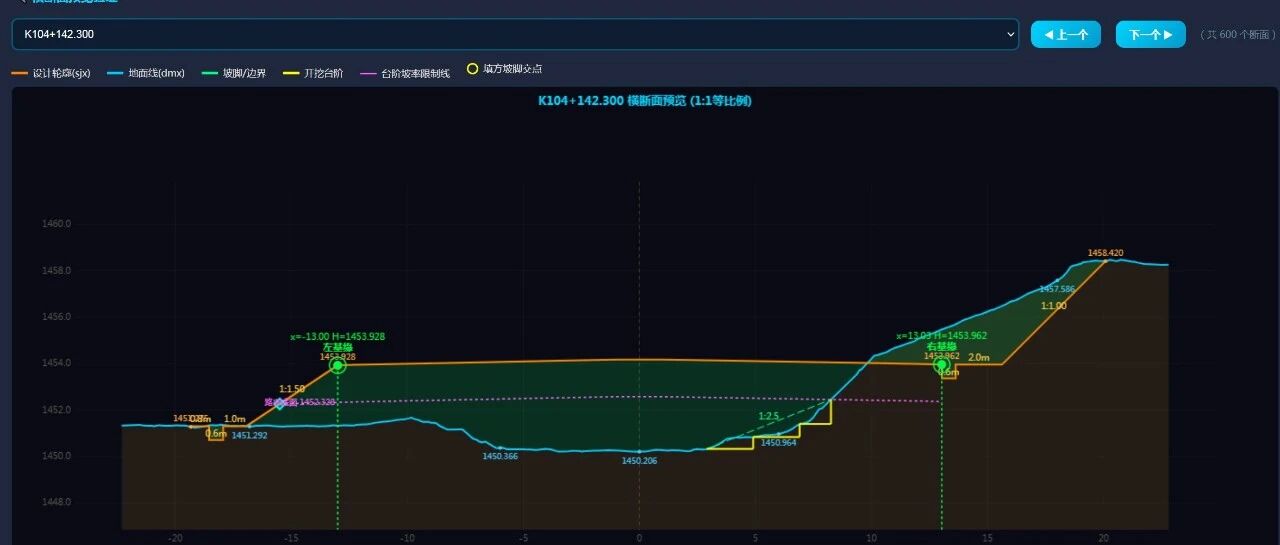Click the chart title K104+142.300 横断面预览
The width and height of the screenshot is (1280, 545).
(644, 101)
